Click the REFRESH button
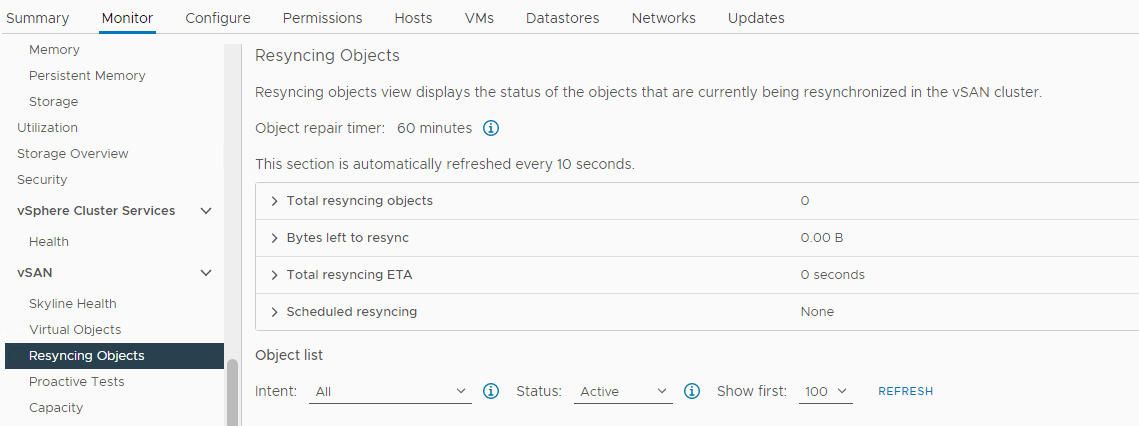Viewport: 1139px width, 426px height. click(905, 392)
